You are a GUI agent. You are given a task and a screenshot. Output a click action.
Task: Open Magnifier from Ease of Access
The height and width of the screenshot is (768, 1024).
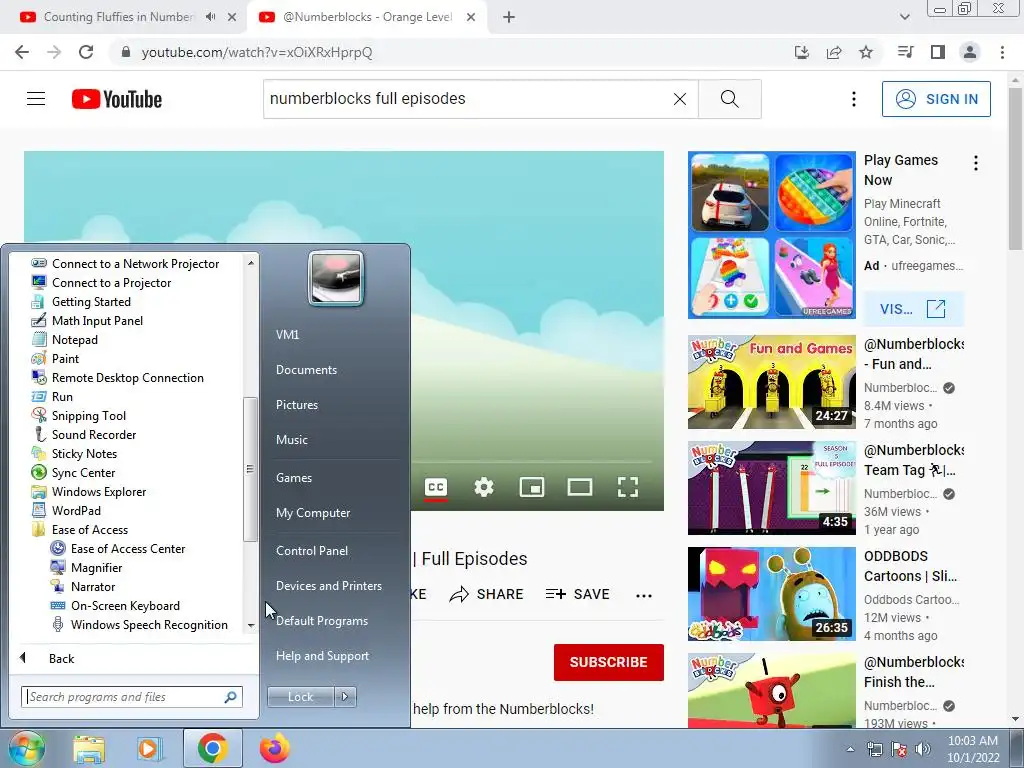coord(96,568)
